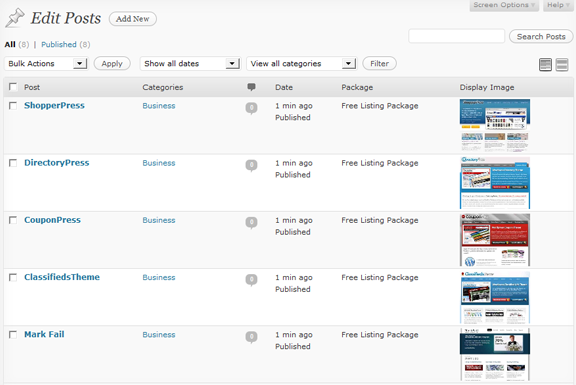This screenshot has width=576, height=385.
Task: Click the Add New button
Action: pyautogui.click(x=133, y=19)
